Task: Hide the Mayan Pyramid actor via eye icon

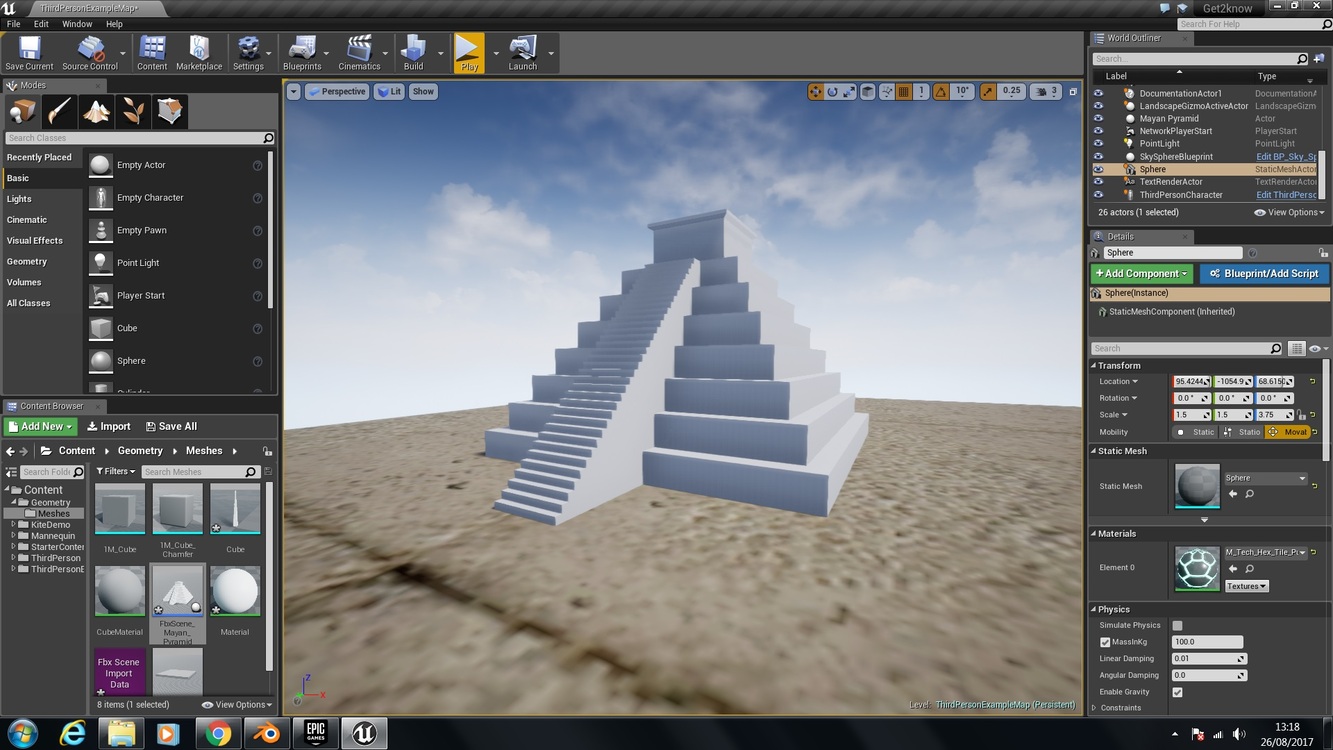Action: click(x=1098, y=118)
